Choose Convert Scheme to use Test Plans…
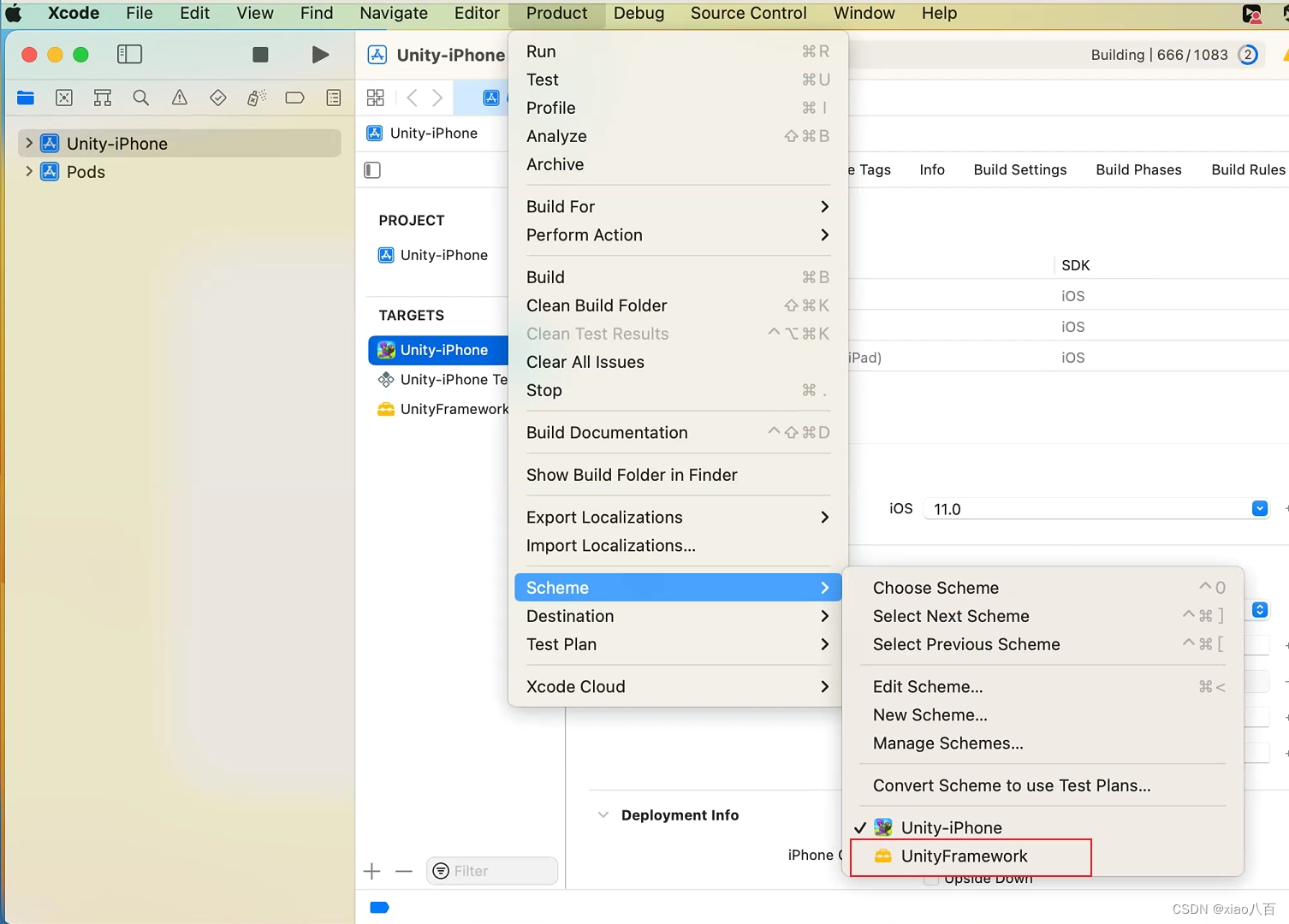Image resolution: width=1289 pixels, height=924 pixels. (x=1043, y=785)
